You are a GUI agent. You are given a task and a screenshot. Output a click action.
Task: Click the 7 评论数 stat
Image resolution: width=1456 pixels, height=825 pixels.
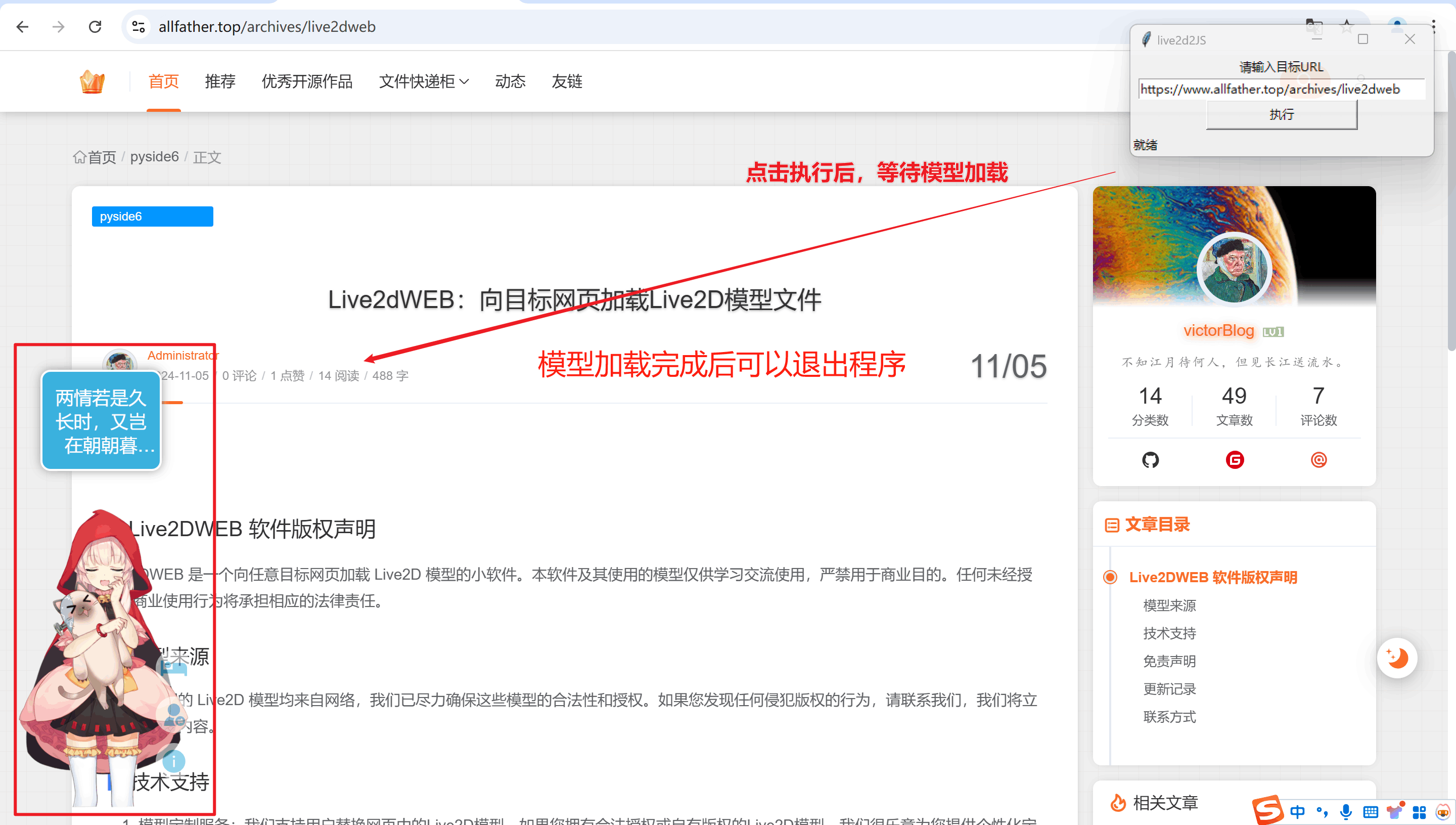point(1318,406)
